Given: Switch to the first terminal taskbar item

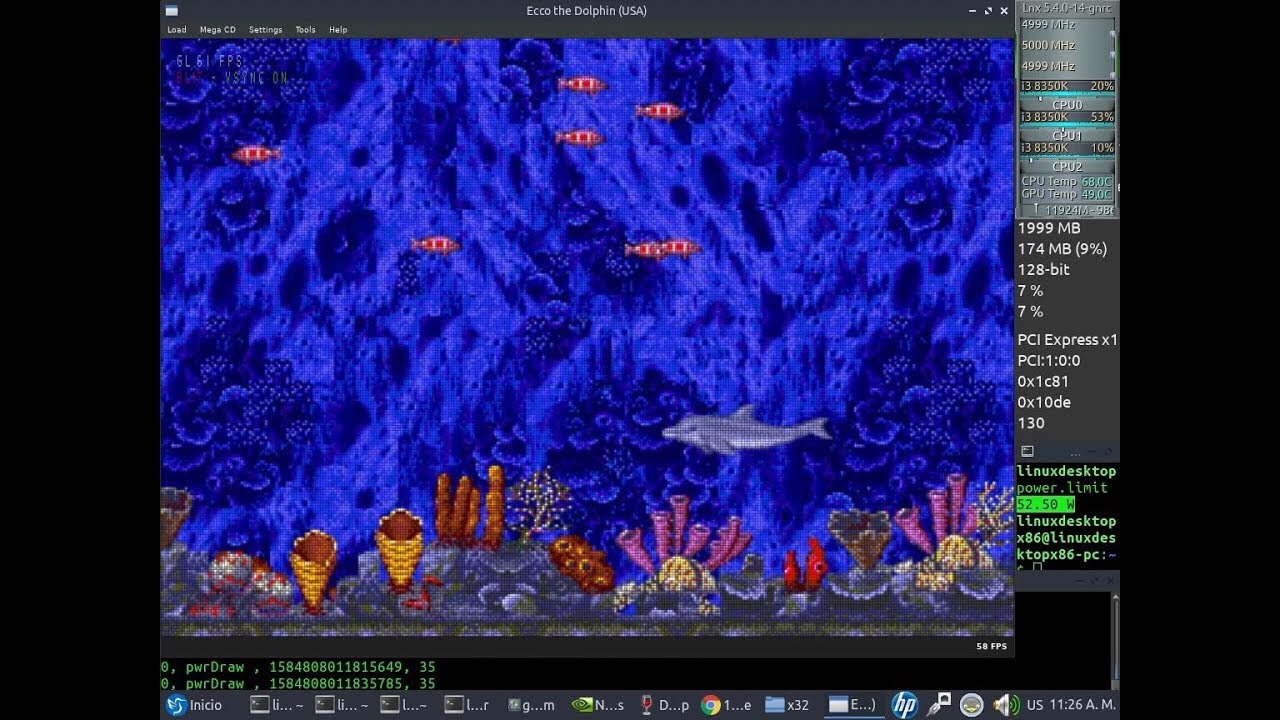Looking at the screenshot, I should point(276,705).
